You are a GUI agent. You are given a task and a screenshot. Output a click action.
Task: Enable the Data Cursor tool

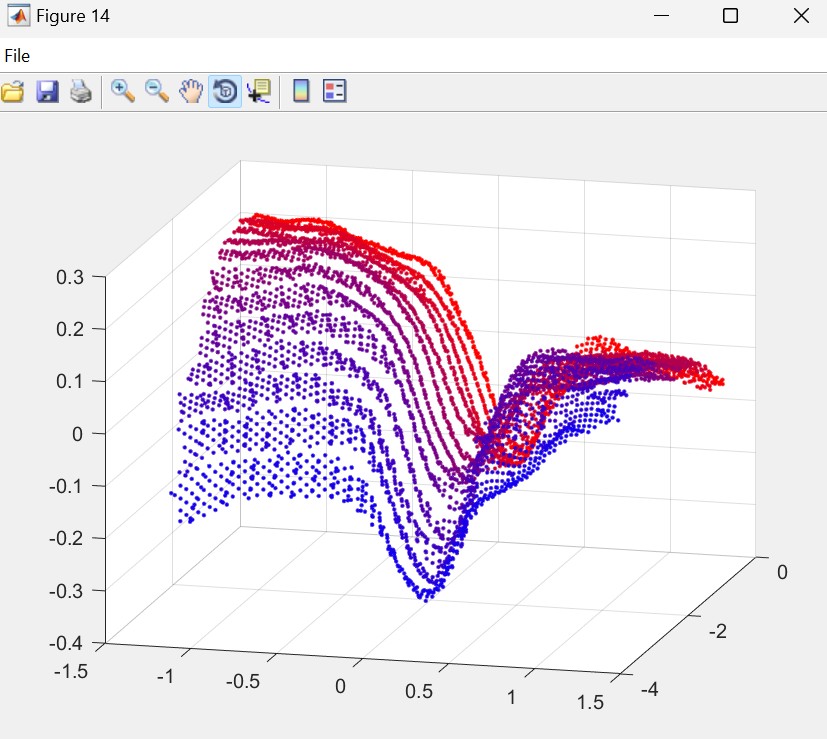[x=258, y=92]
